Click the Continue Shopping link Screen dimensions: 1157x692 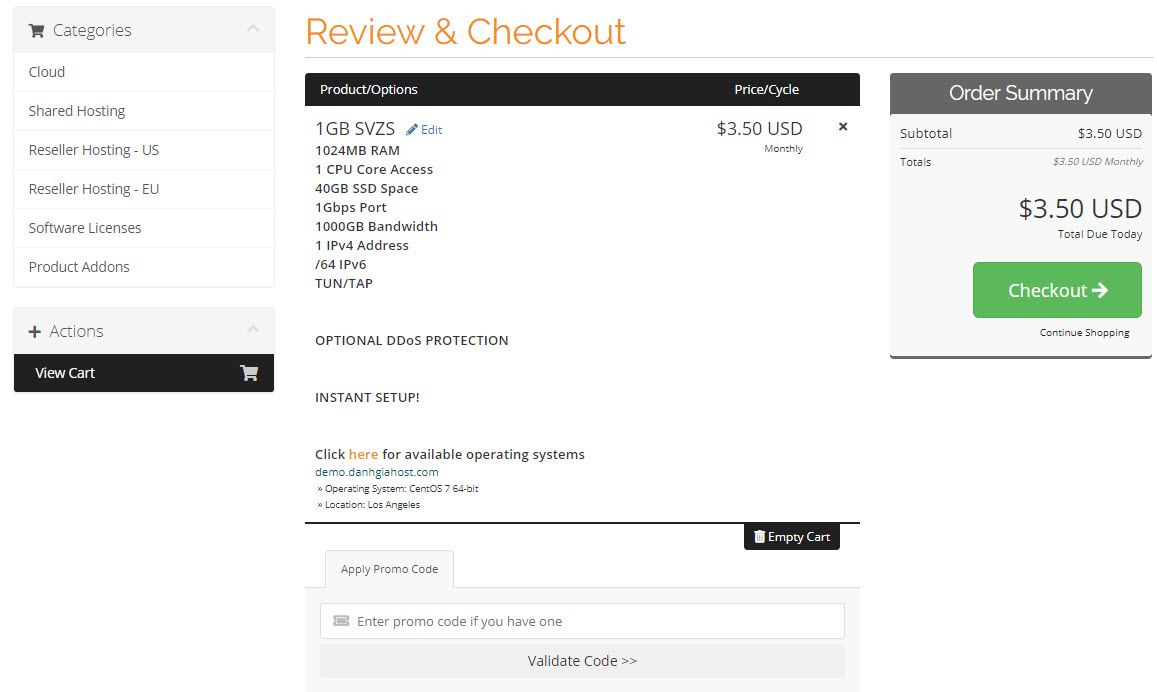(1084, 332)
